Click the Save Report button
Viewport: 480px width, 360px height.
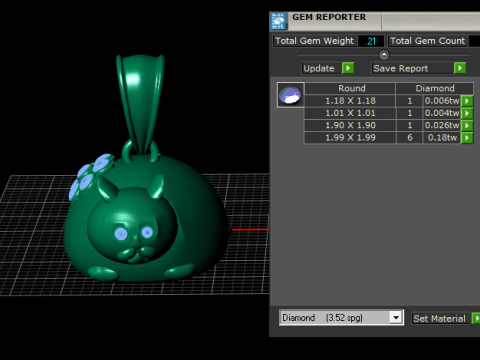pos(412,68)
